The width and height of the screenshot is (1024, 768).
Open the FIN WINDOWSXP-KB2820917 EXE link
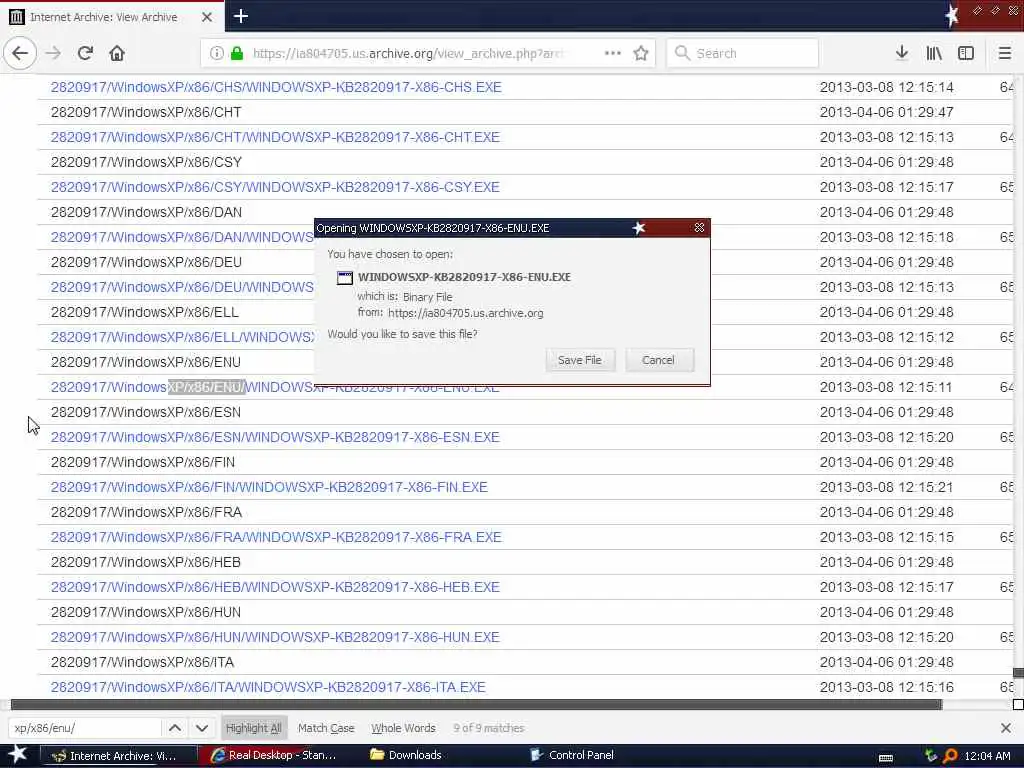(x=269, y=487)
